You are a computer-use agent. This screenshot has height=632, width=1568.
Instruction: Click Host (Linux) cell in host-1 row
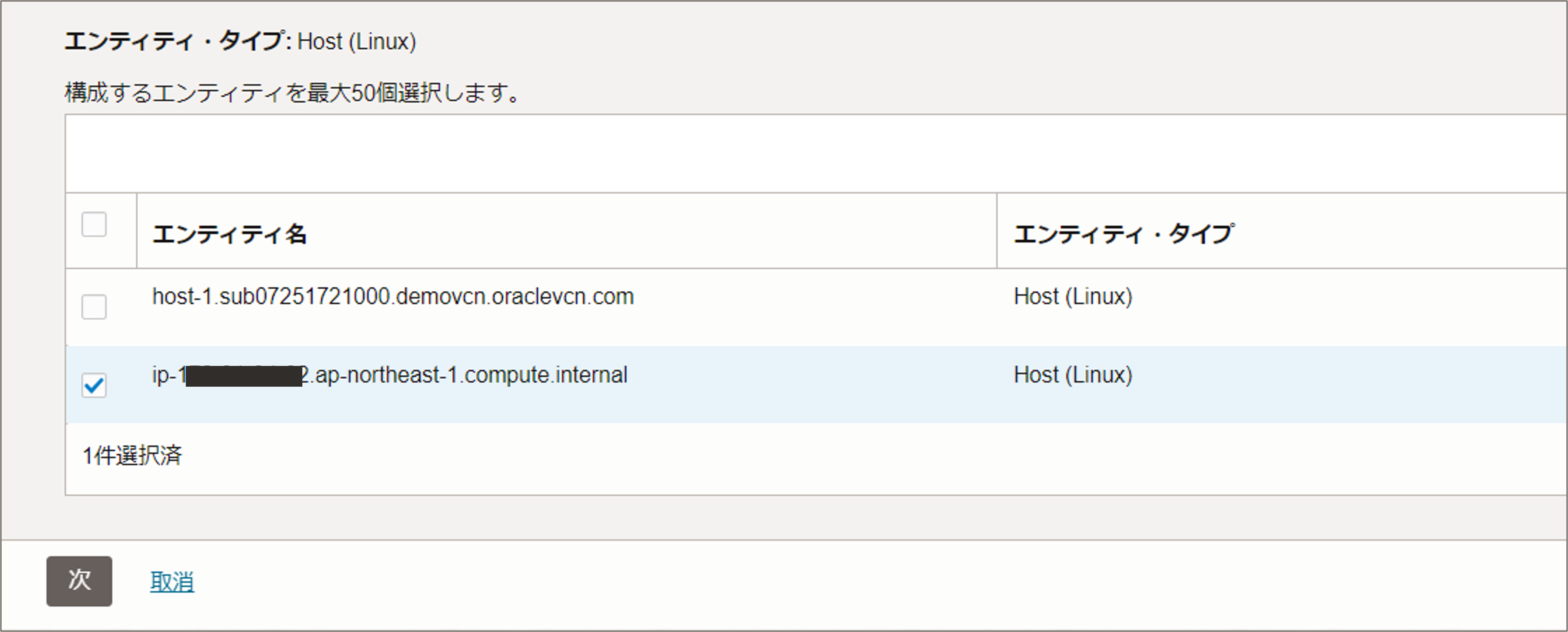point(1072,297)
